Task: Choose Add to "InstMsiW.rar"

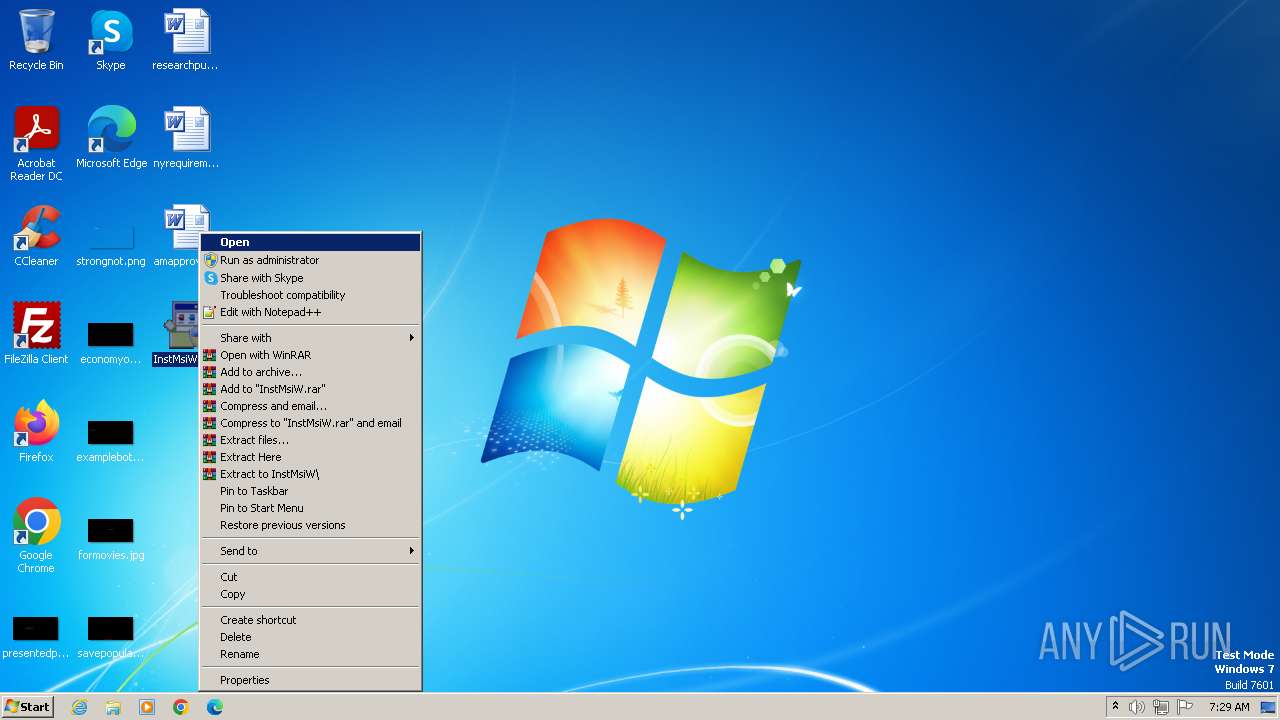Action: (310, 389)
